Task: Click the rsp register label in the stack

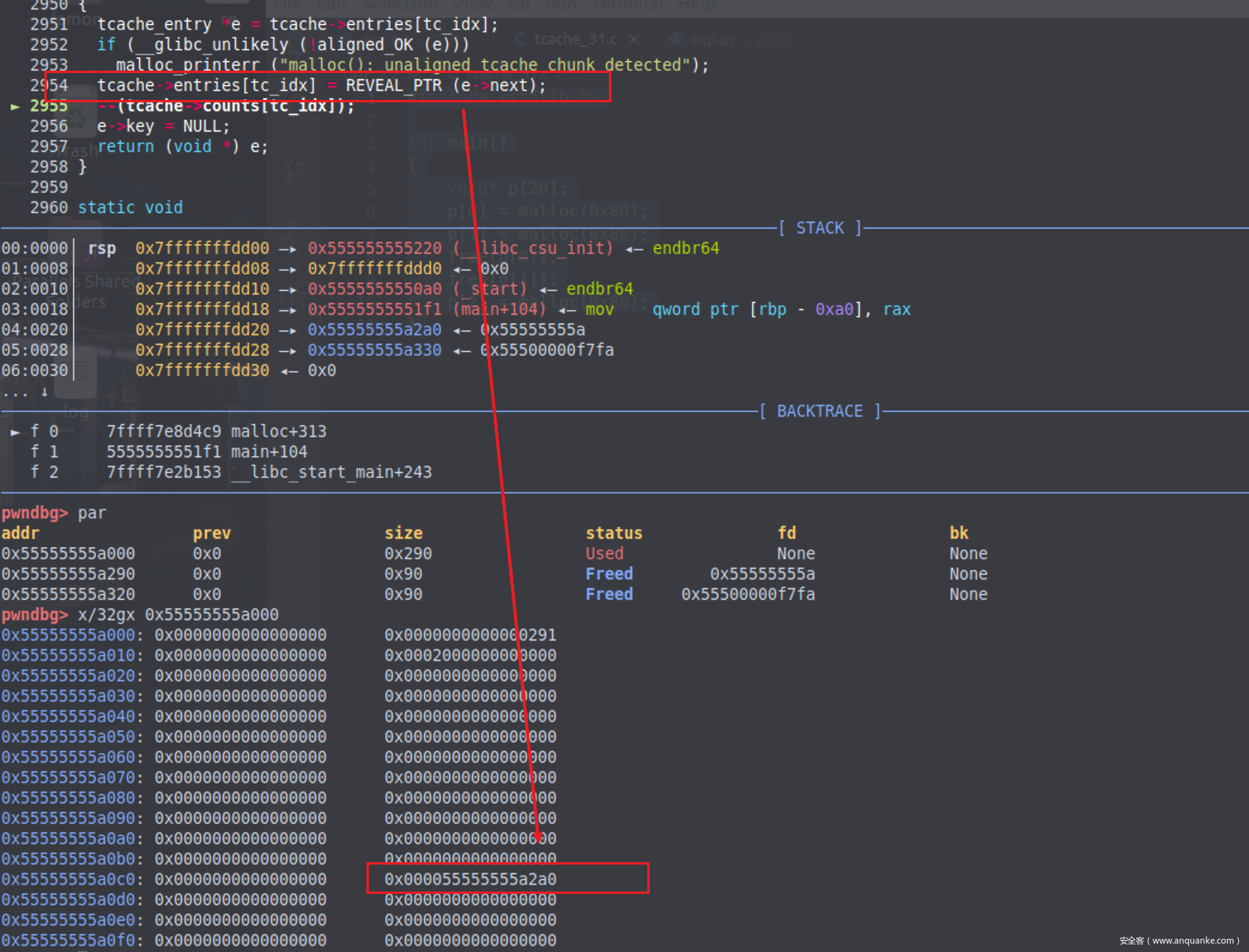Action: coord(102,248)
